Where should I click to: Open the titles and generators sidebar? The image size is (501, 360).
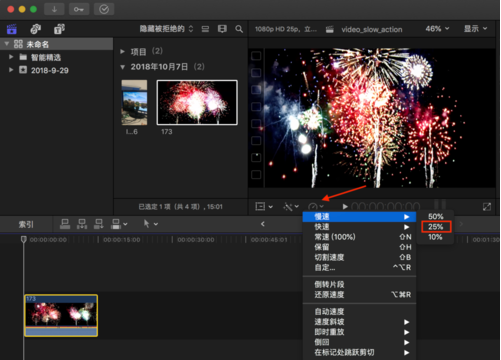click(x=59, y=29)
